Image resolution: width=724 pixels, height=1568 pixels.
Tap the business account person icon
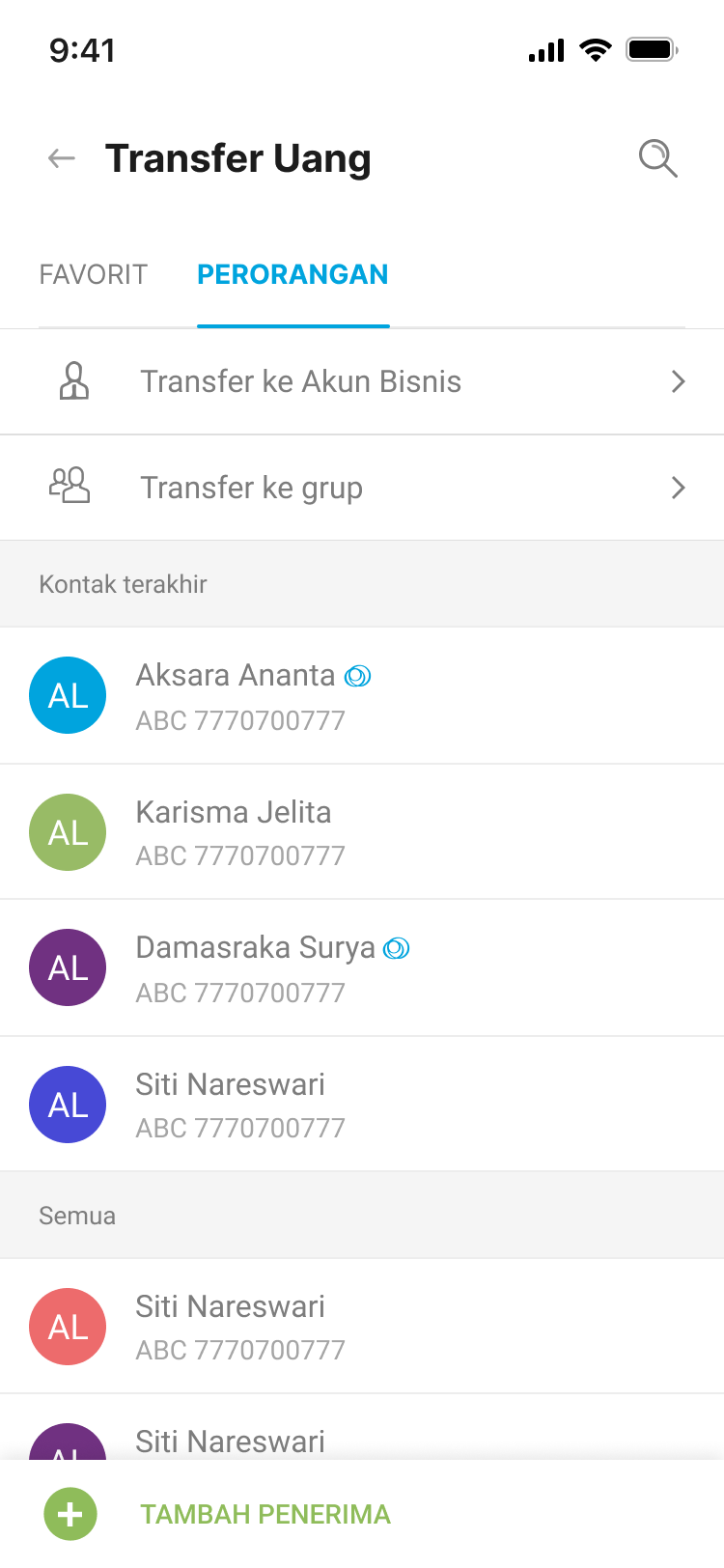74,381
